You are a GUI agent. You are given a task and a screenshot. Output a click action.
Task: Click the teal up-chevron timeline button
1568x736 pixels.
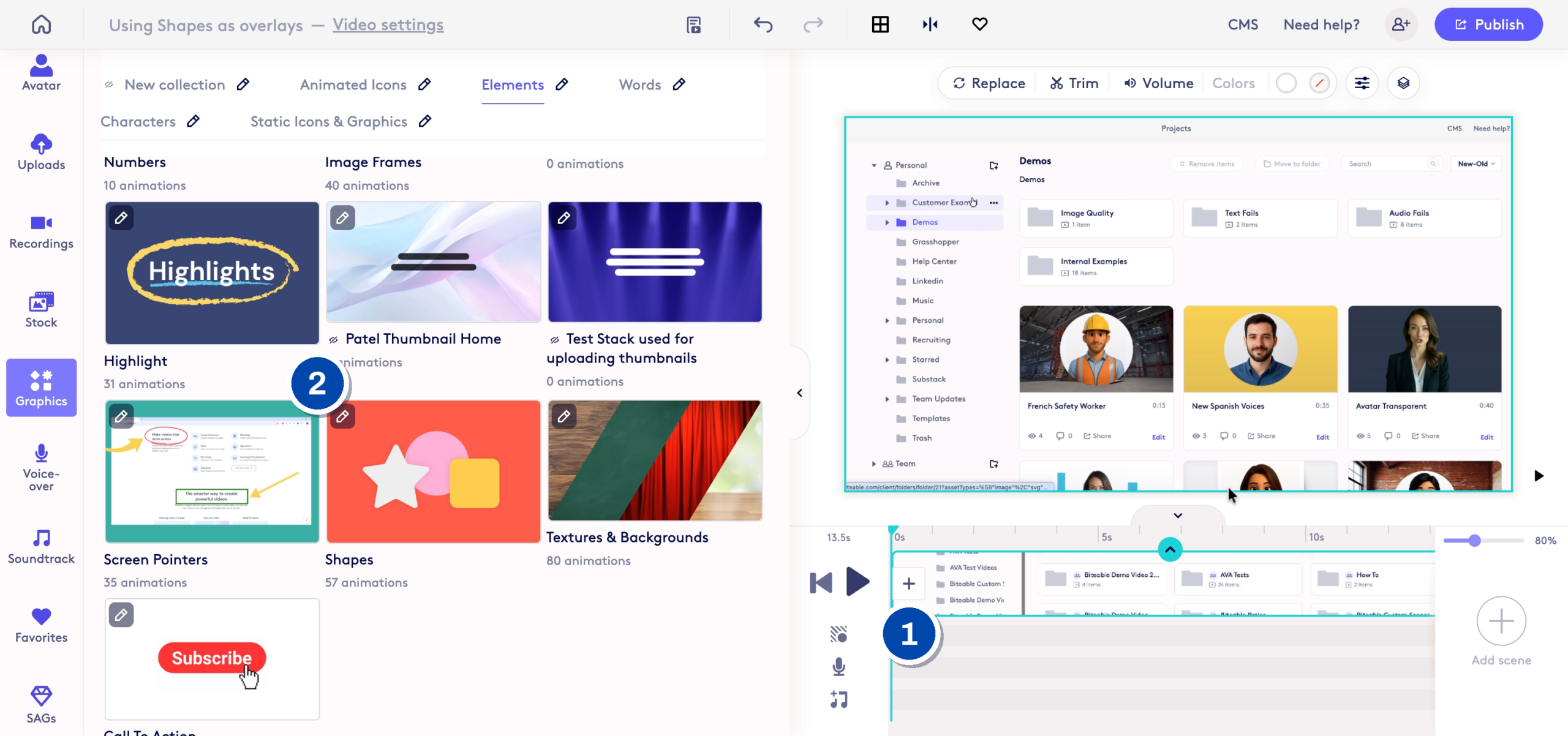pyautogui.click(x=1170, y=549)
